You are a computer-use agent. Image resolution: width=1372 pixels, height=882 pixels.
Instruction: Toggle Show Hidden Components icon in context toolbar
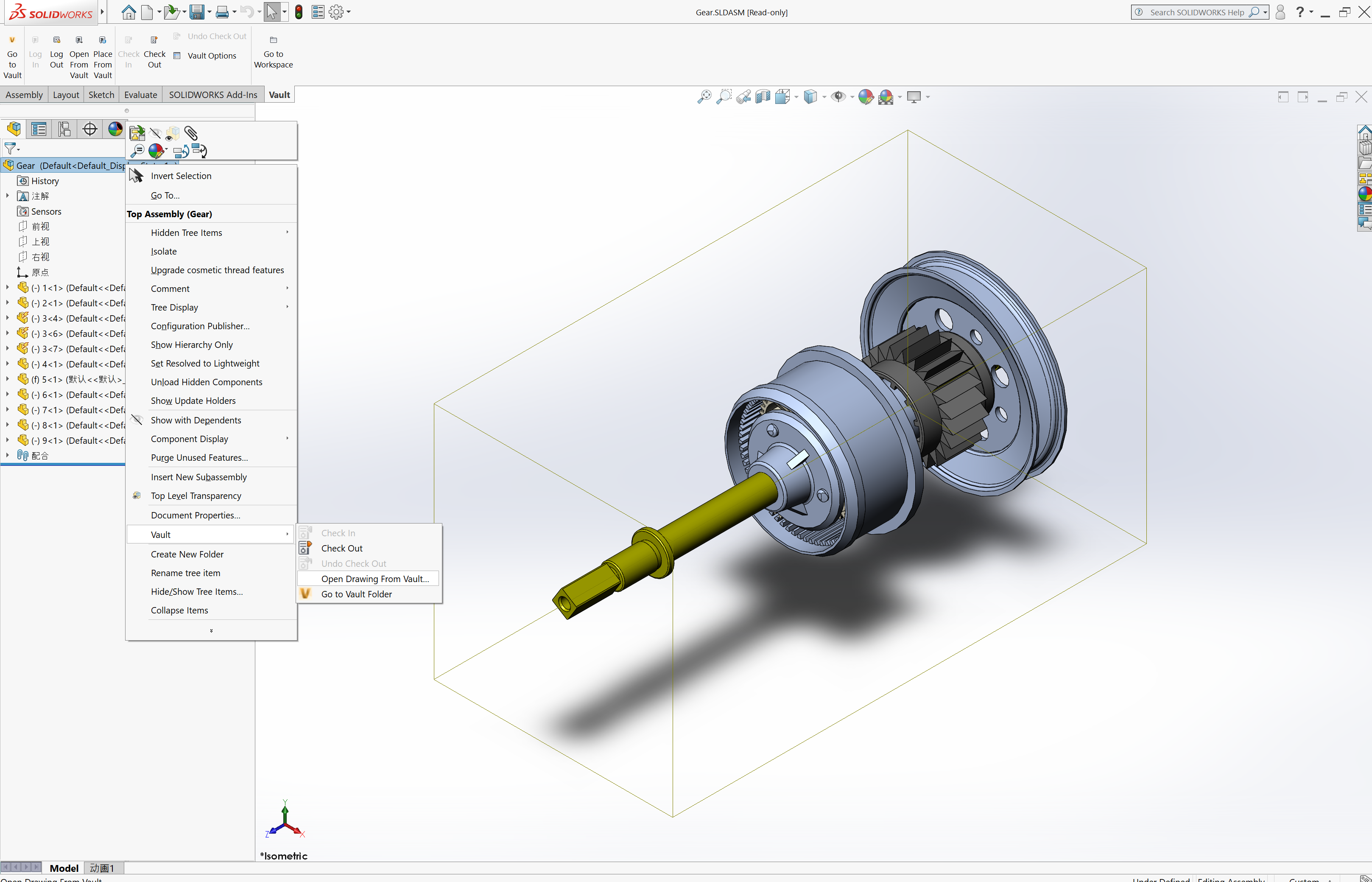click(x=172, y=134)
